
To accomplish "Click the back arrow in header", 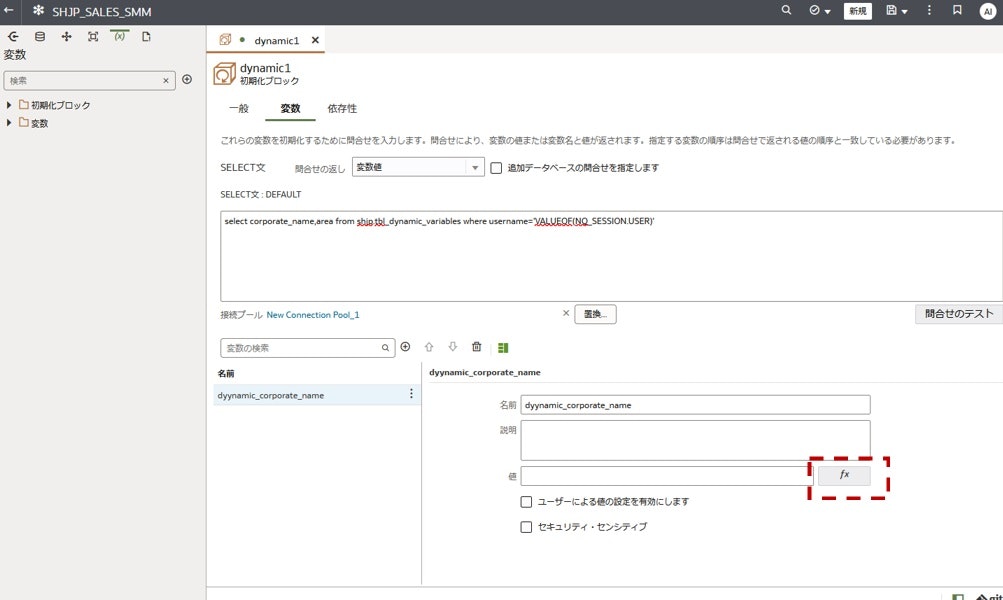I will coord(8,10).
